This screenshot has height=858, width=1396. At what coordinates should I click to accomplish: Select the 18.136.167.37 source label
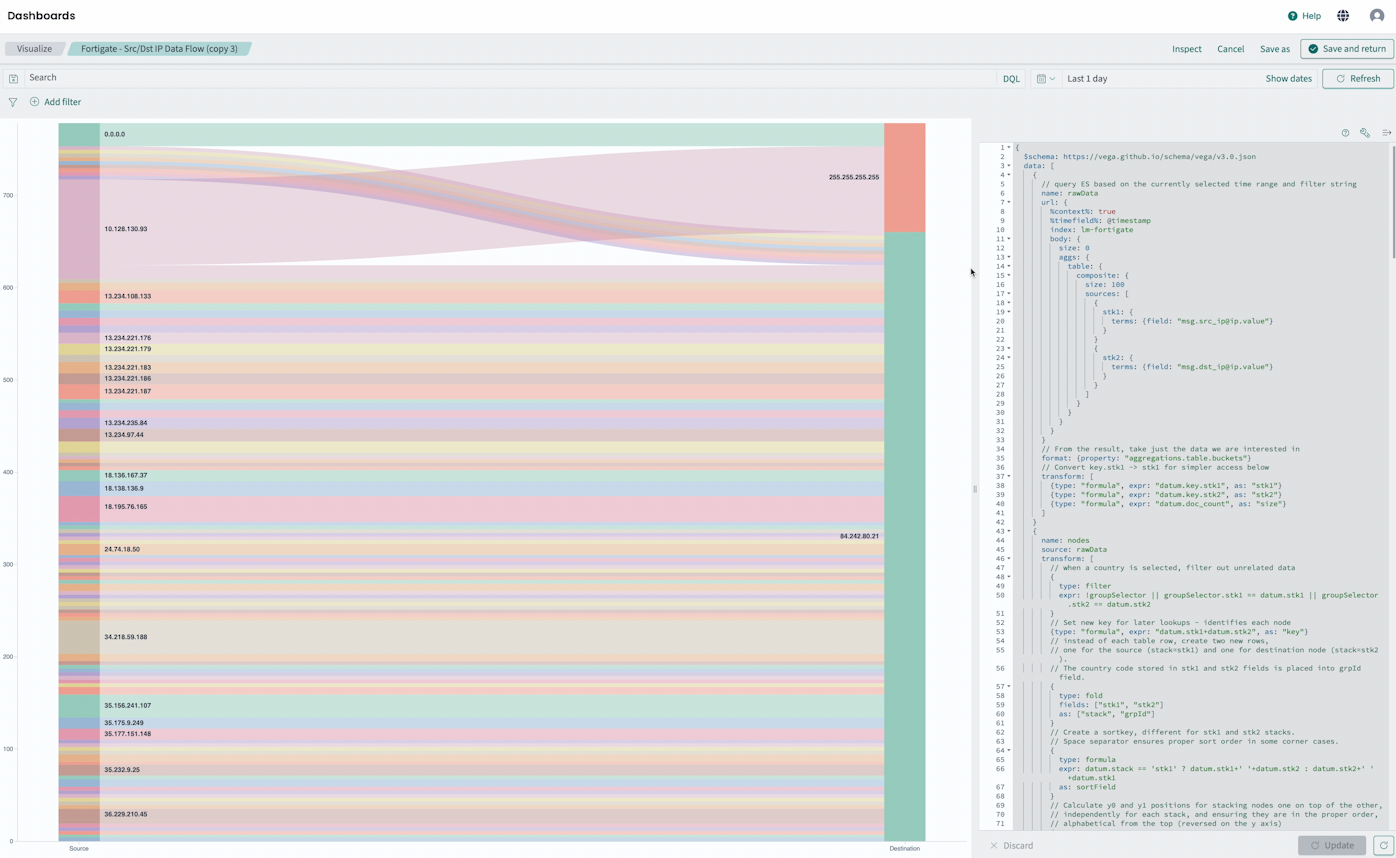pyautogui.click(x=126, y=475)
